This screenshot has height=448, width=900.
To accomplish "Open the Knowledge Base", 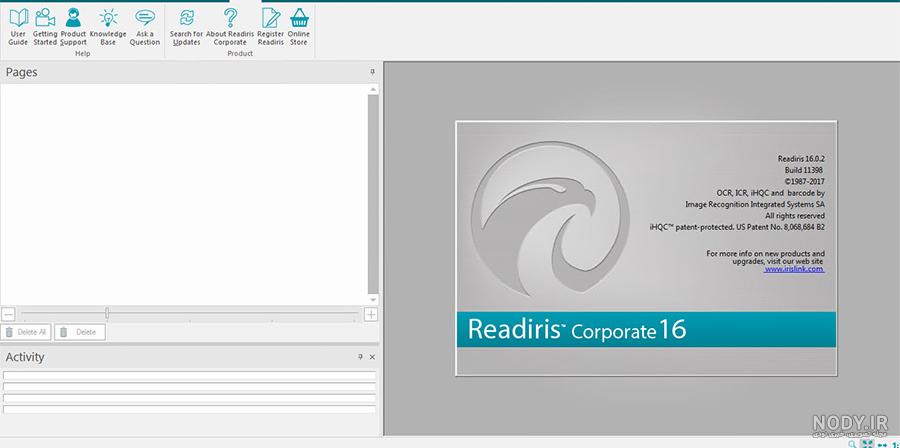I will (108, 26).
